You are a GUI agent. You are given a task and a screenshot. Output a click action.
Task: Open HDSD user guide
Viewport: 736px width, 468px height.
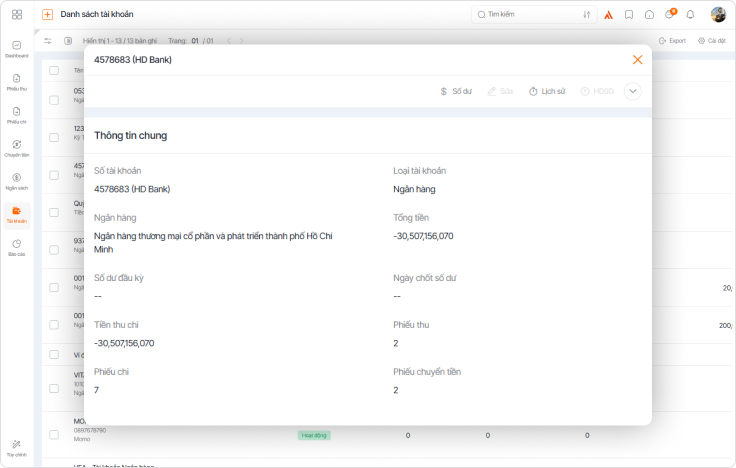pos(597,91)
